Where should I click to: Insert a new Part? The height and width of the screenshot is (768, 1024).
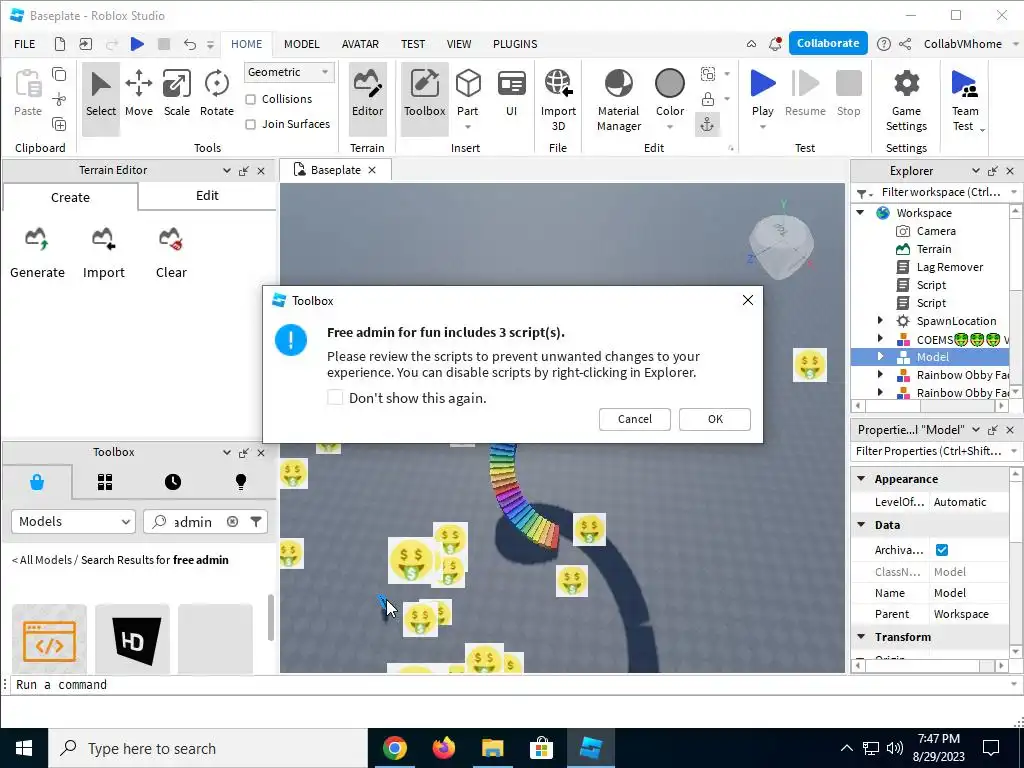(468, 93)
